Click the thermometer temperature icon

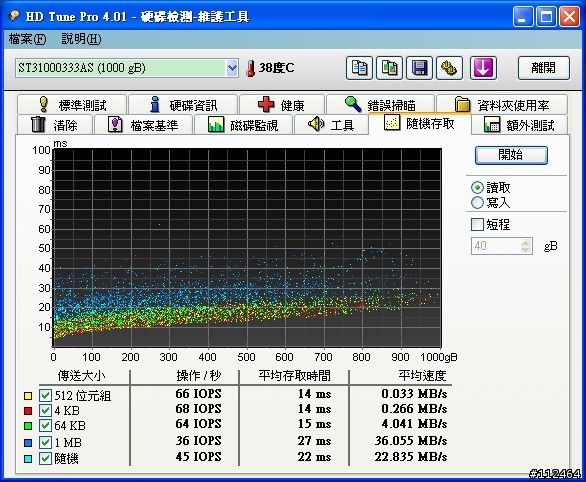(x=250, y=68)
